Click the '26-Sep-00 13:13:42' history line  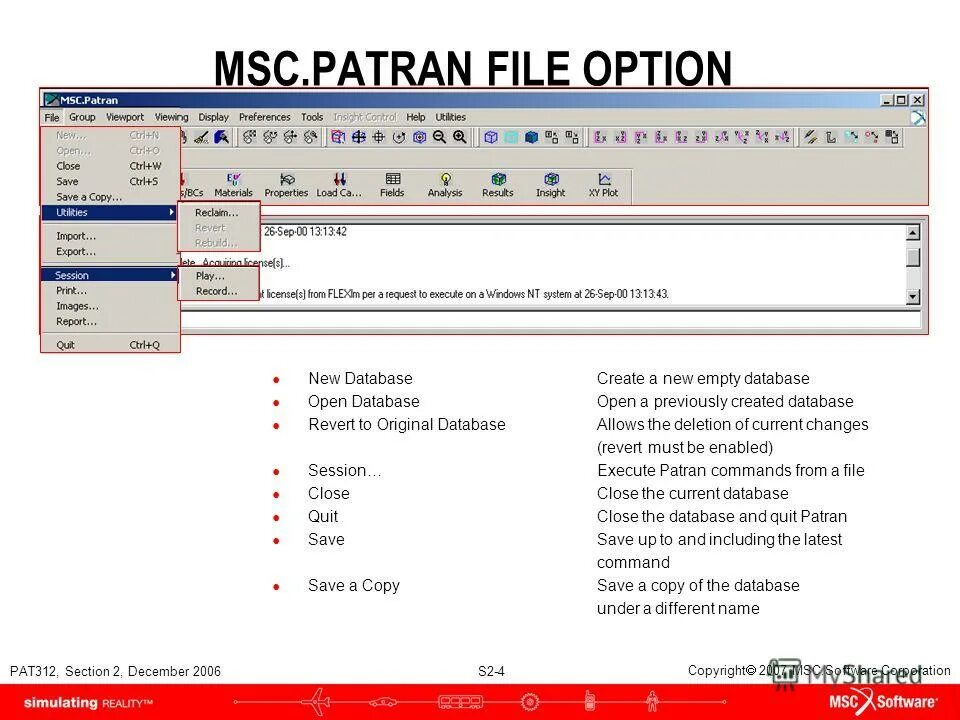click(305, 231)
